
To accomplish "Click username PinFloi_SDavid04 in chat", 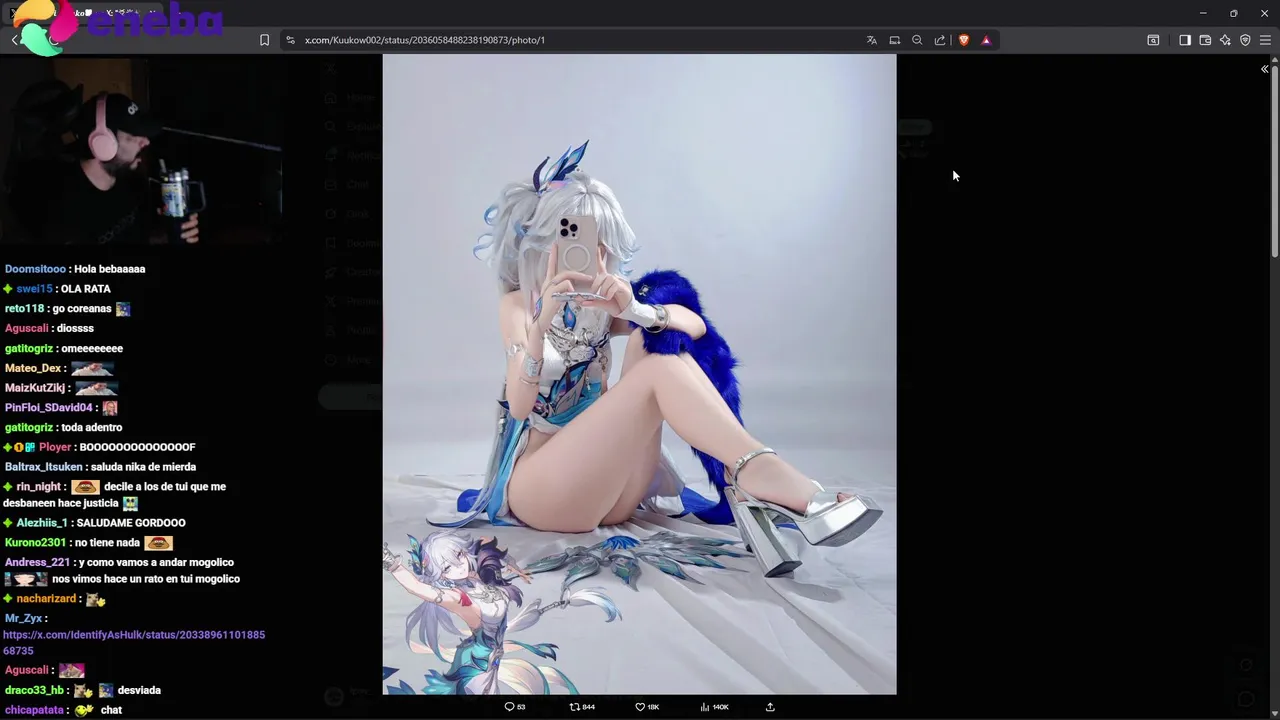I will click(48, 408).
